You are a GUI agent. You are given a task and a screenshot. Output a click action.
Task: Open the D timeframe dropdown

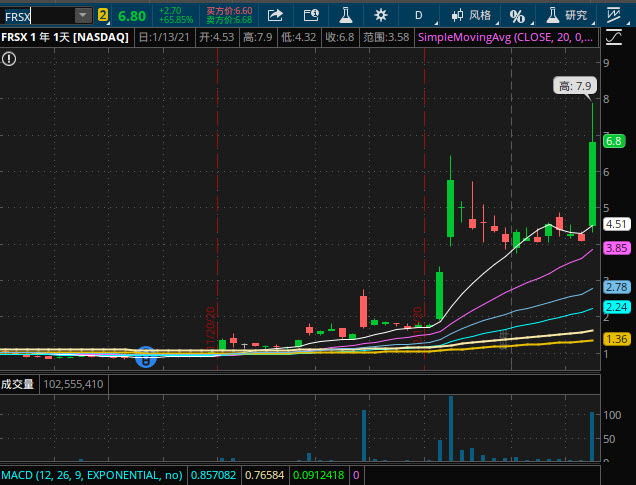coord(419,16)
